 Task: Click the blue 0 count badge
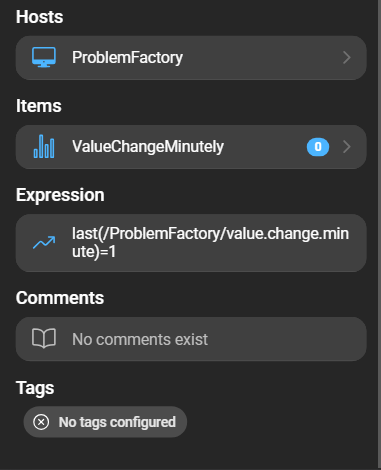click(318, 147)
